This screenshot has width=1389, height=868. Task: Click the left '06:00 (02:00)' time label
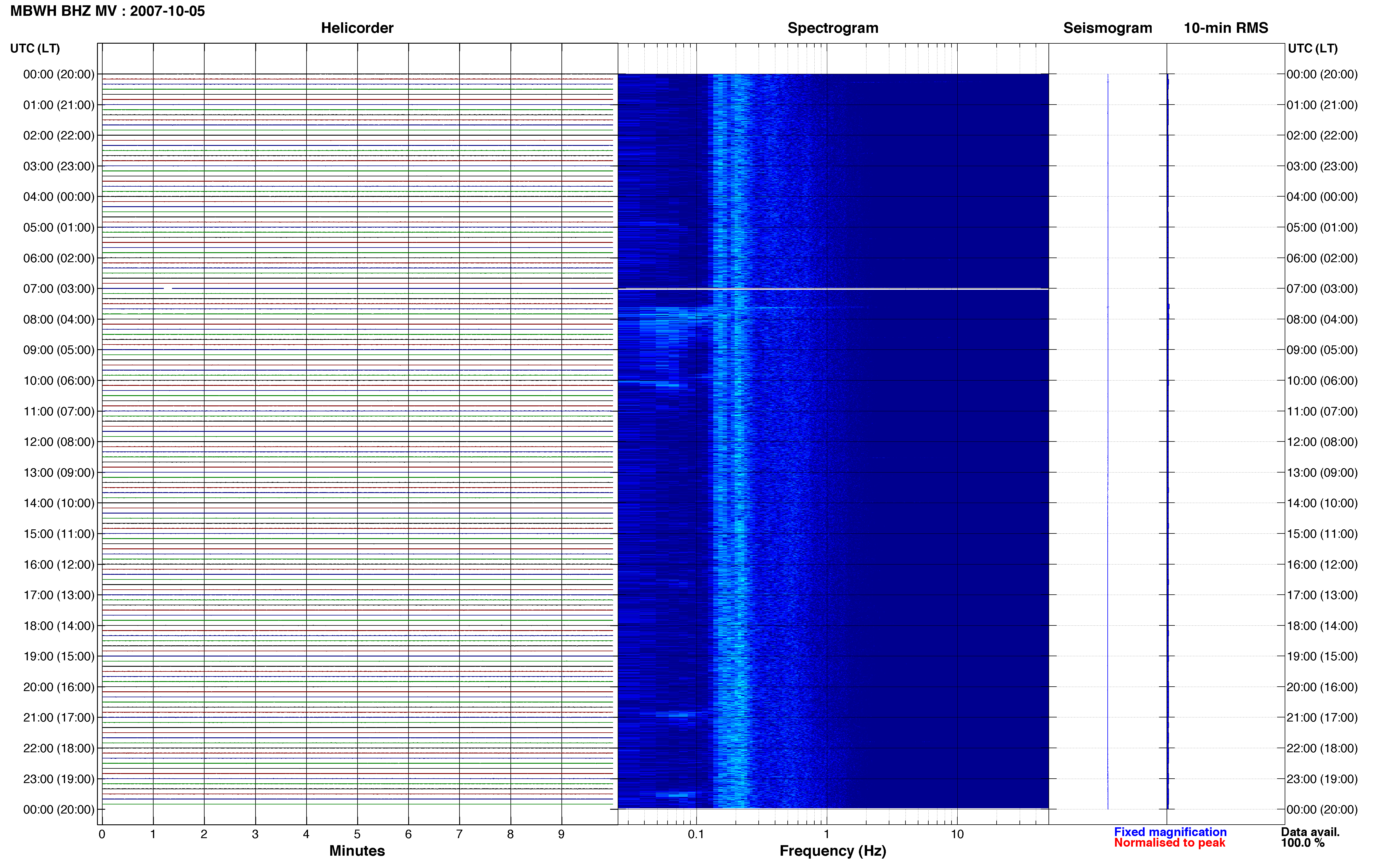[x=59, y=258]
